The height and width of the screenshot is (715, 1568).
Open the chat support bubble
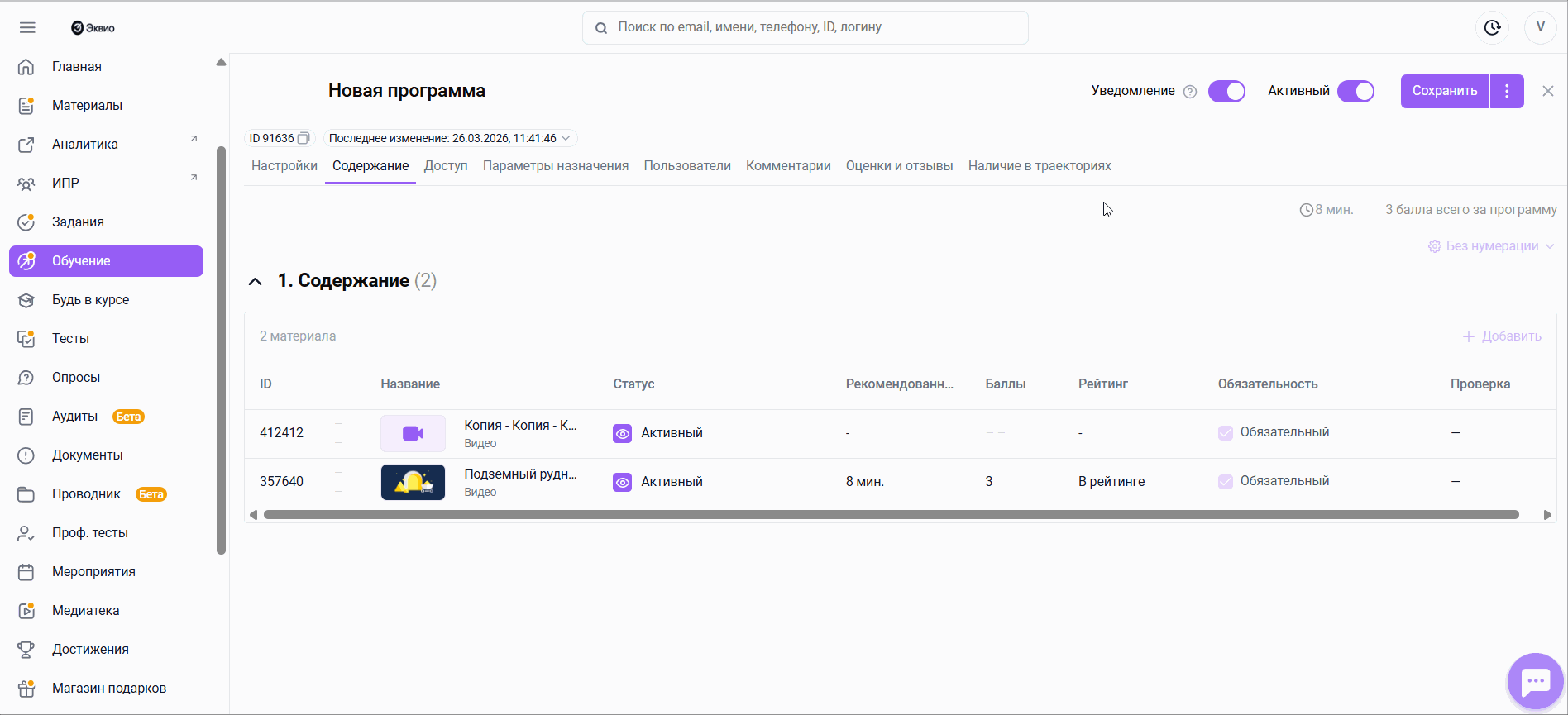pos(1535,681)
